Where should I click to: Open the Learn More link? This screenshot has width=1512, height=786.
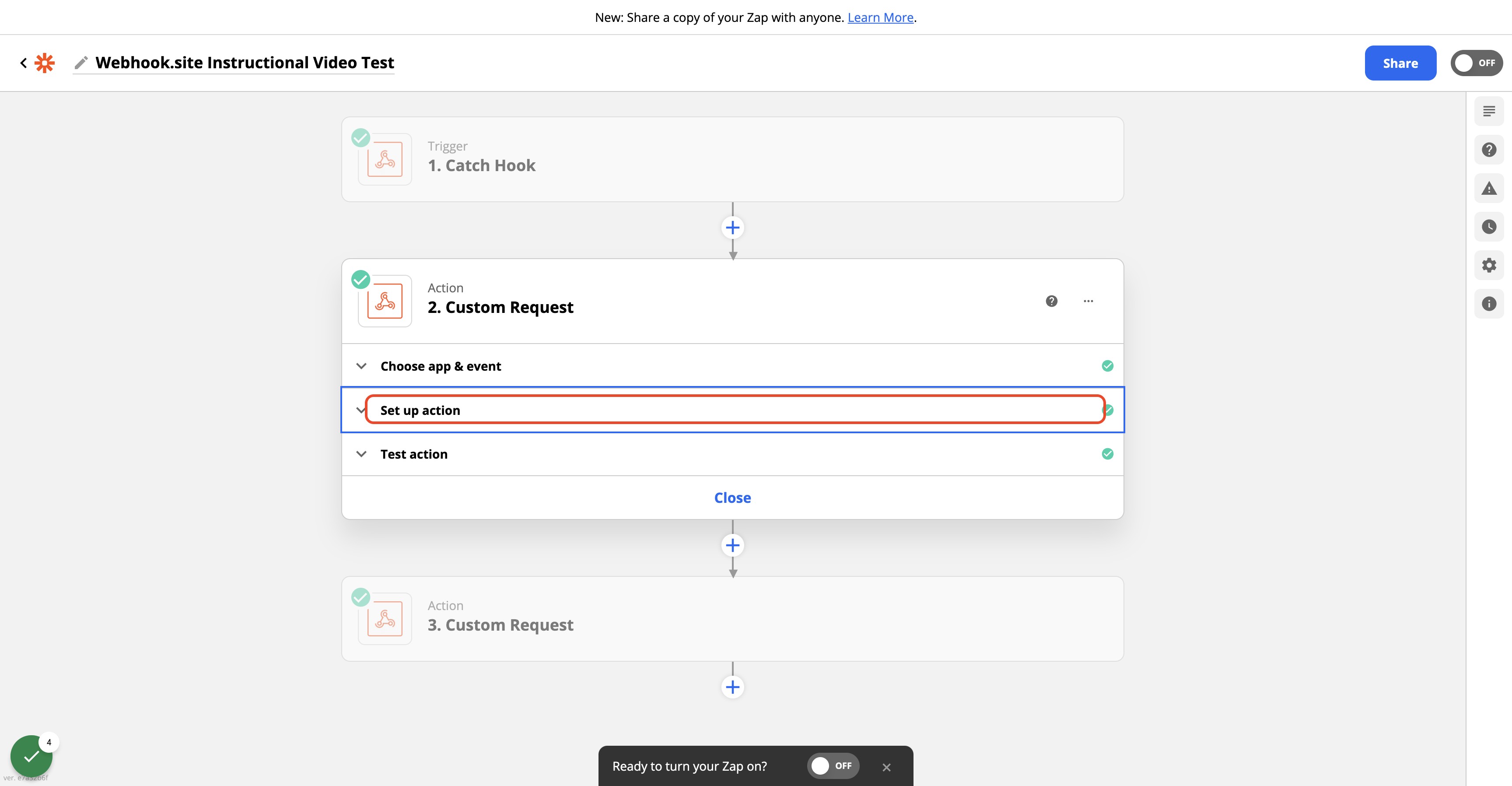pyautogui.click(x=880, y=18)
